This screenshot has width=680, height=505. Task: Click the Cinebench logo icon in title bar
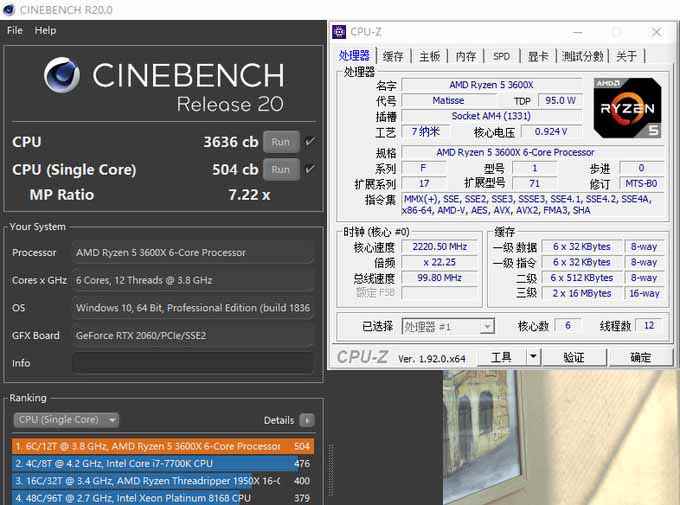[9, 9]
